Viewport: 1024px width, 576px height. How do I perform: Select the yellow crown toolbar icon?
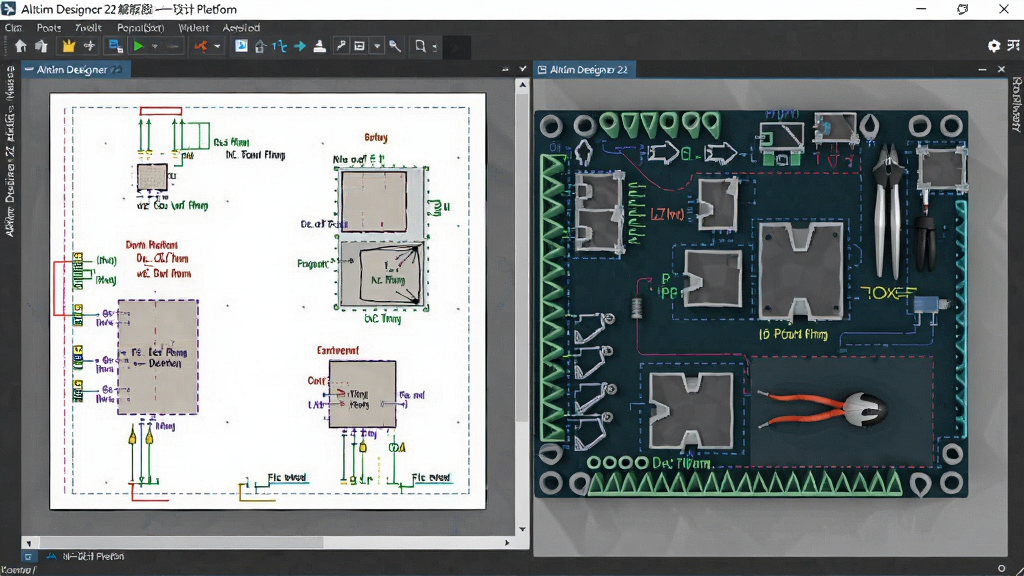tap(69, 46)
